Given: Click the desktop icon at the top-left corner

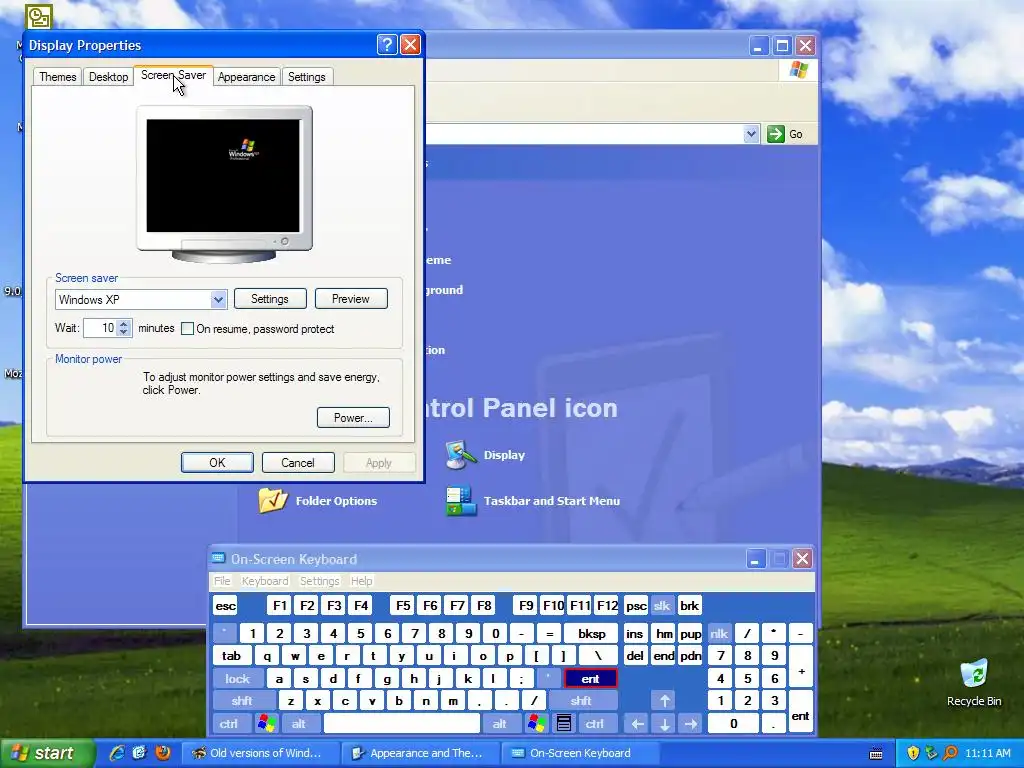Looking at the screenshot, I should [38, 16].
